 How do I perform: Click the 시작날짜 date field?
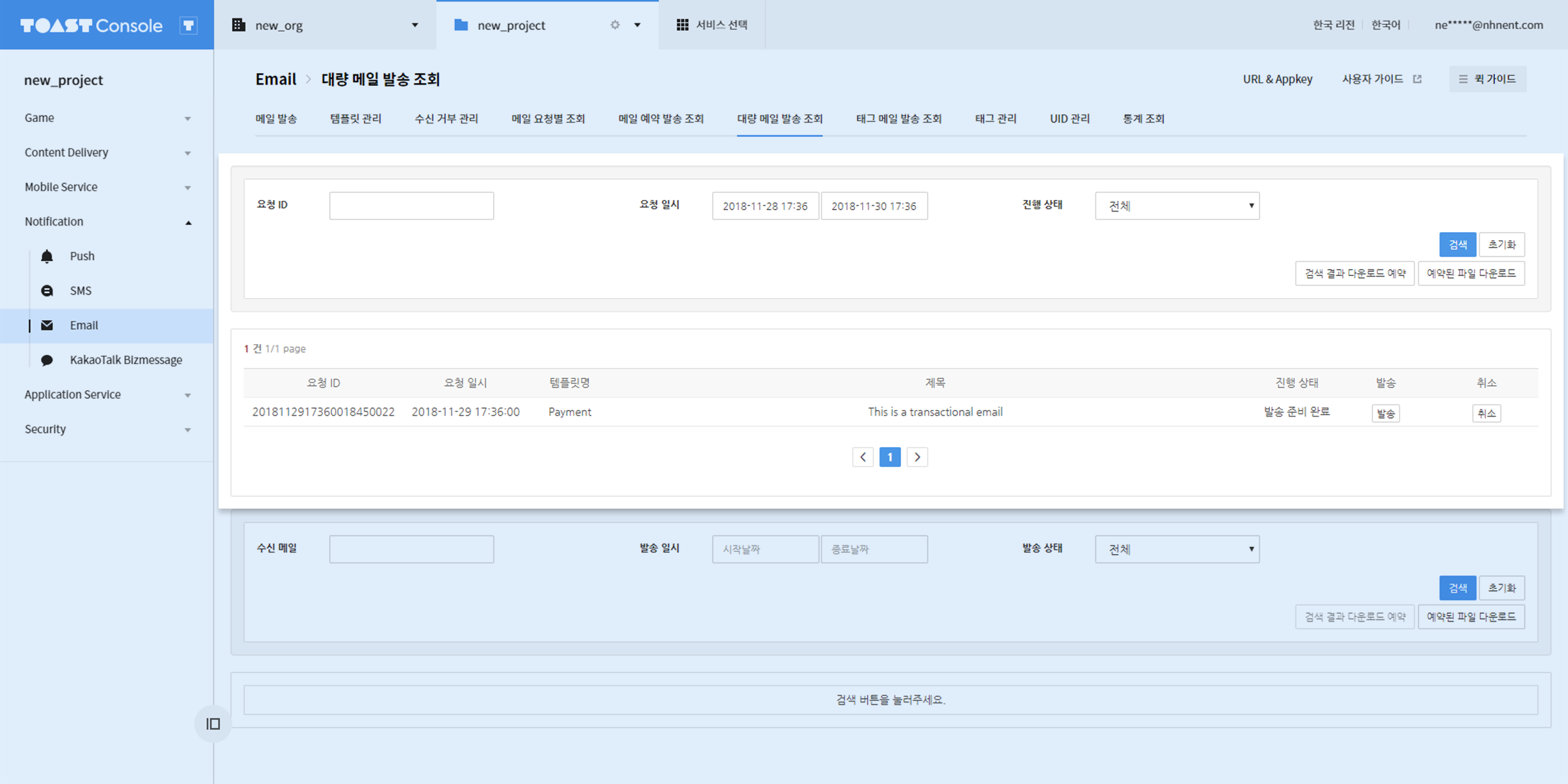click(766, 549)
